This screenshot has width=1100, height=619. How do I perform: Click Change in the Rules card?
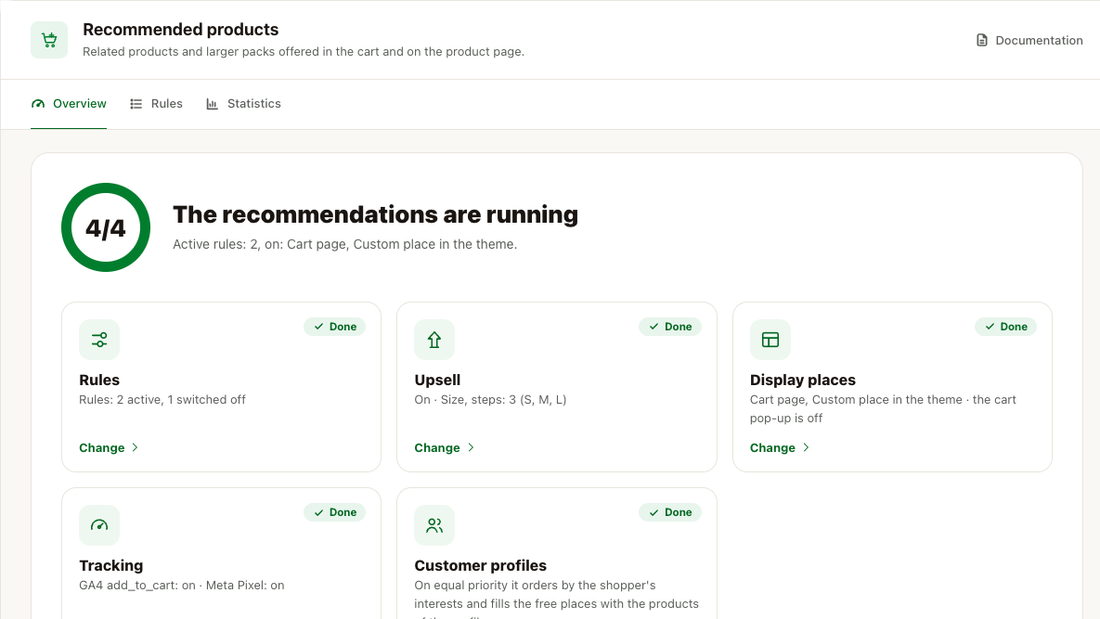pyautogui.click(x=102, y=448)
